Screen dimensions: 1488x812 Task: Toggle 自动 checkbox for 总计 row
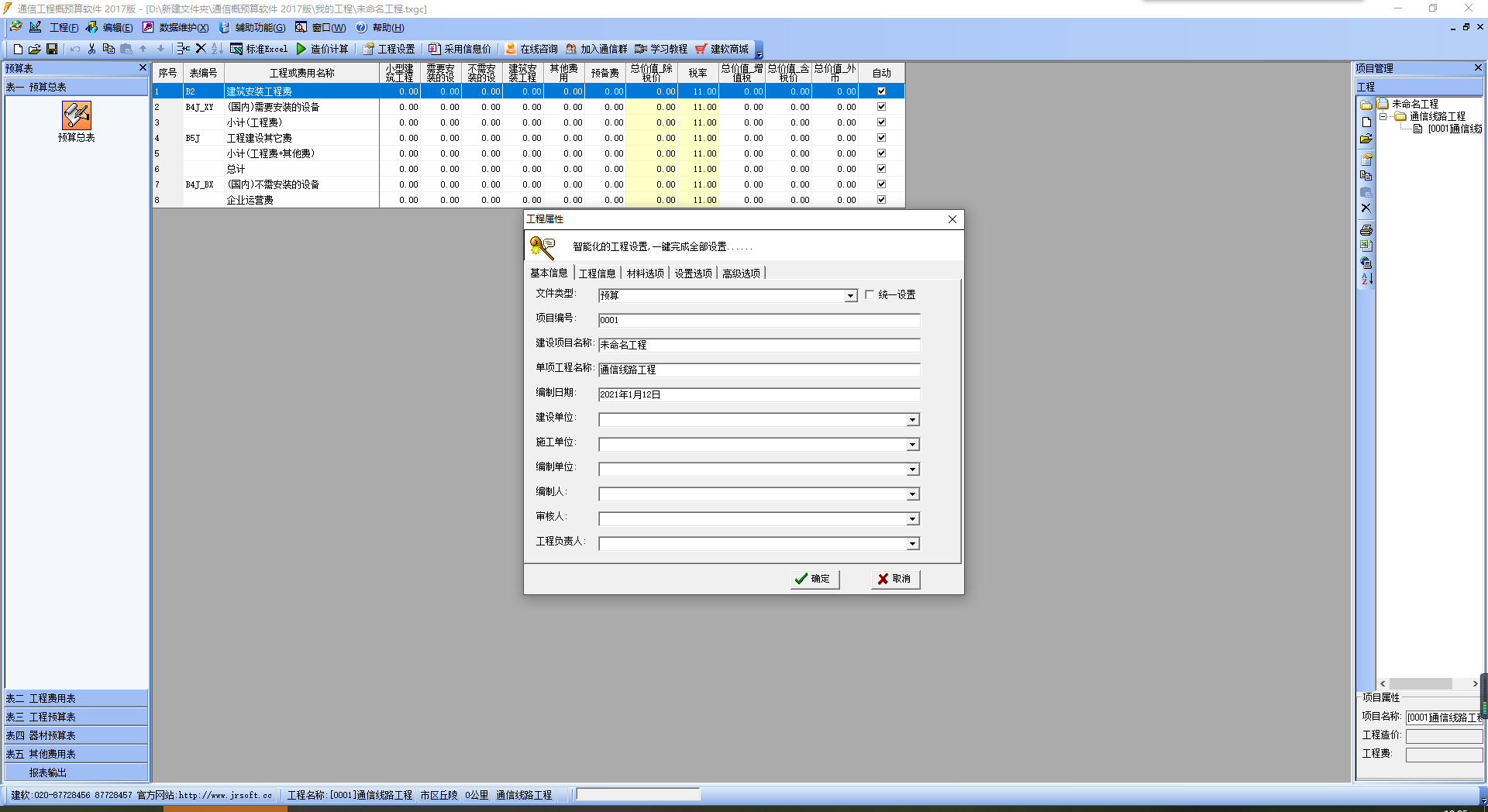pyautogui.click(x=881, y=169)
